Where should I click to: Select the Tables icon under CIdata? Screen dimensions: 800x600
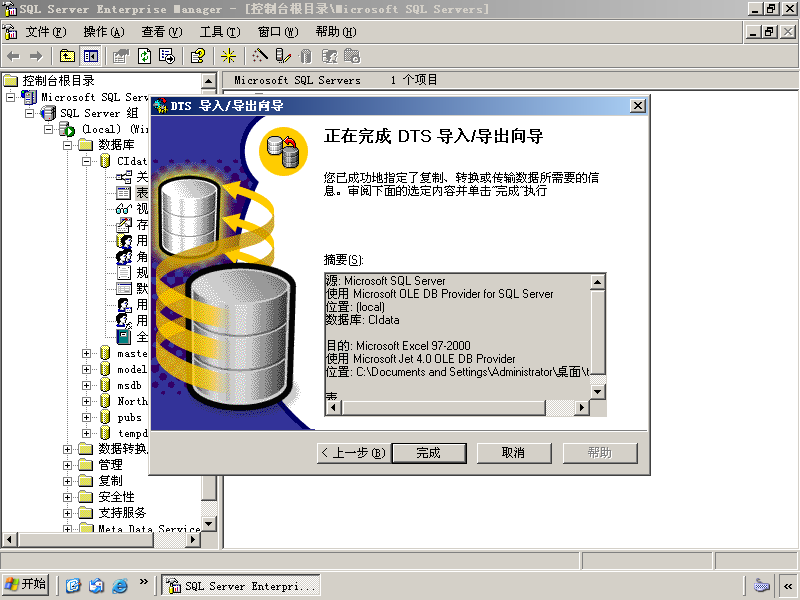[x=123, y=193]
